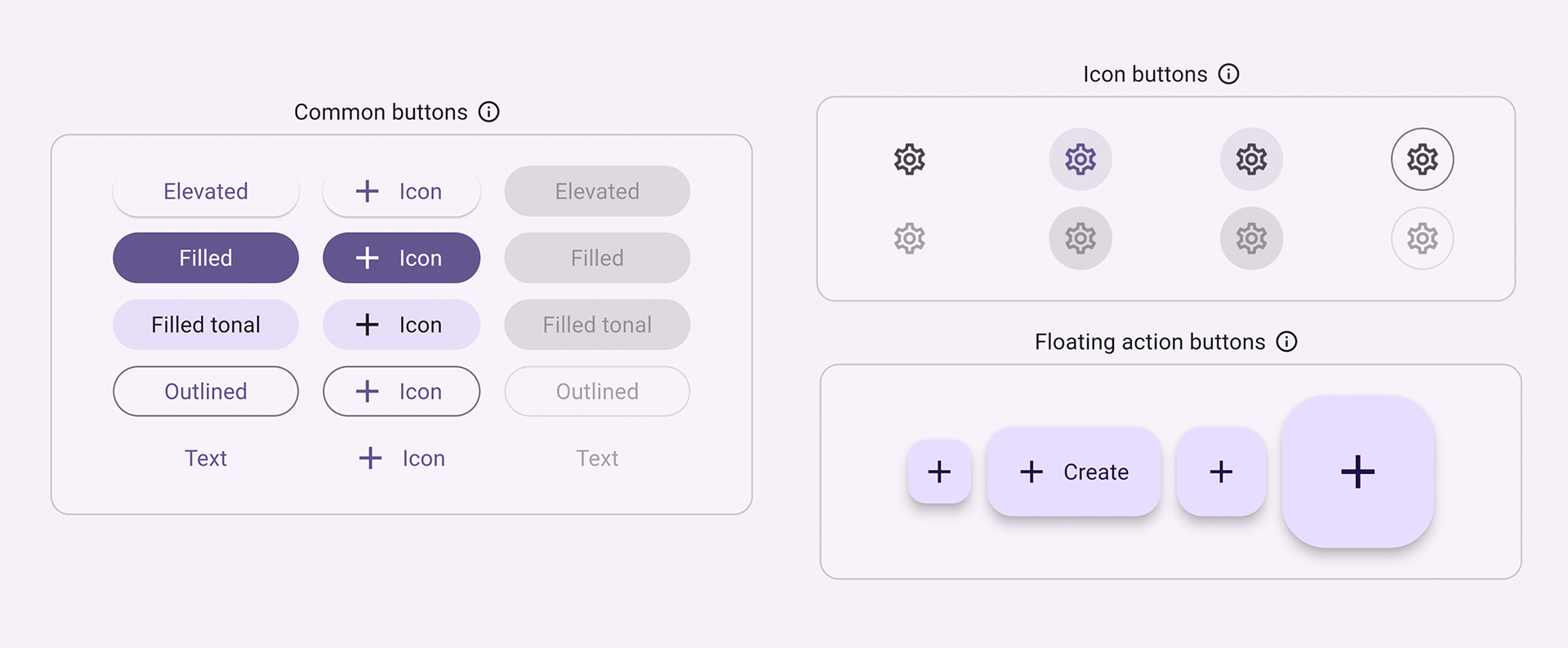Click the small plus floating action button
This screenshot has width=1568, height=648.
coord(939,472)
